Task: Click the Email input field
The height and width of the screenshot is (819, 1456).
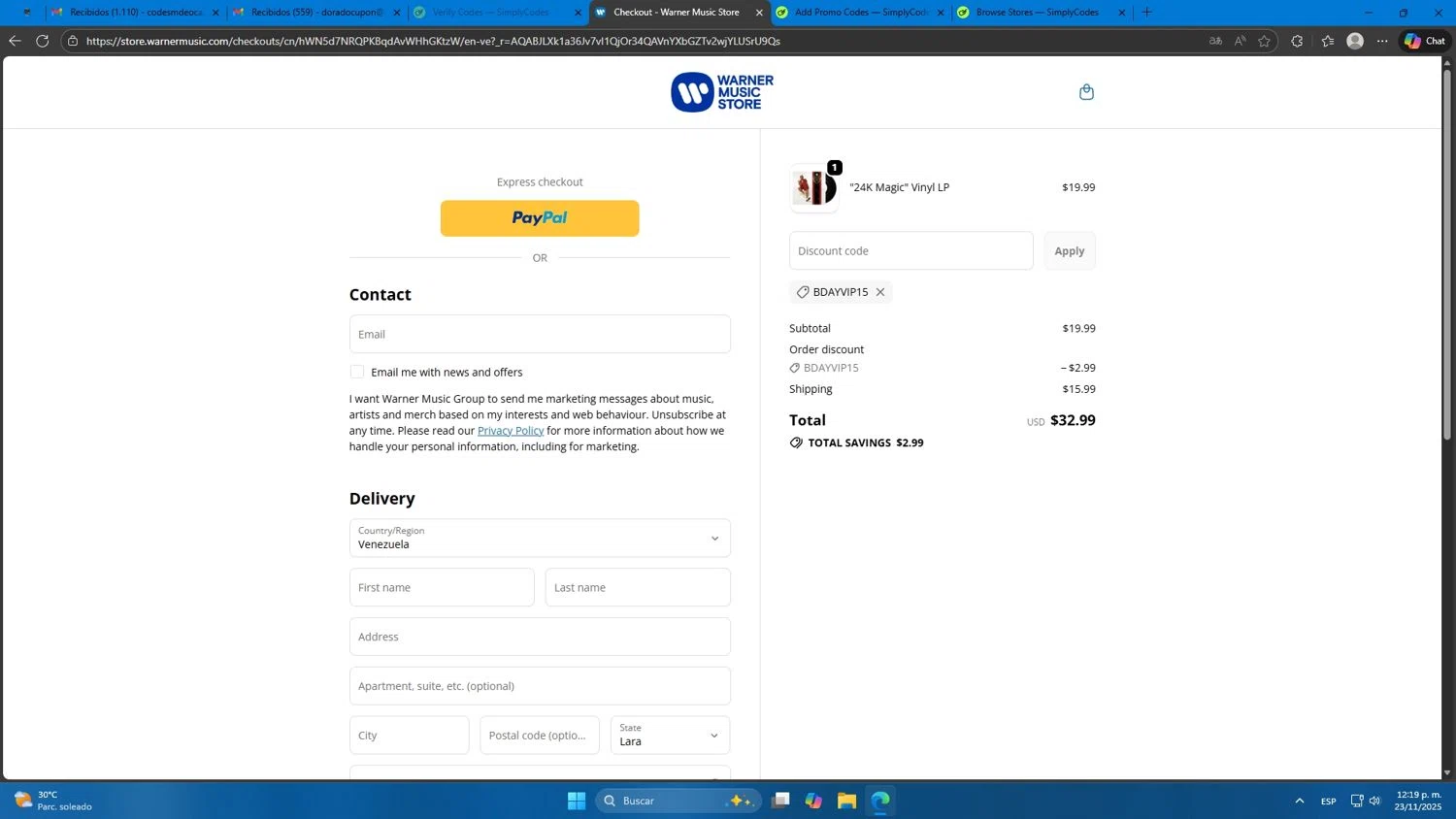Action: (x=540, y=334)
